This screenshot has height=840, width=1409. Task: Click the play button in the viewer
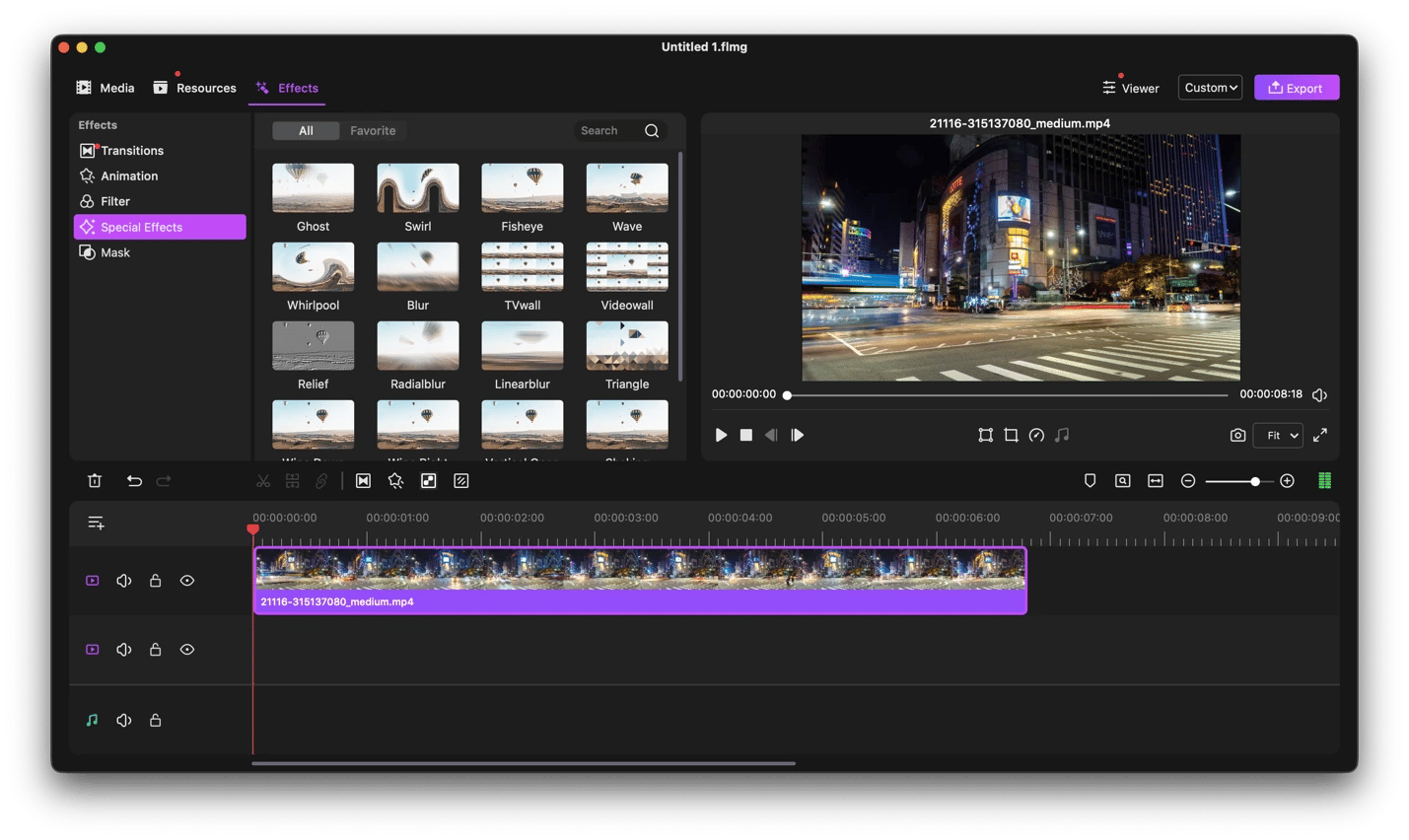(721, 435)
